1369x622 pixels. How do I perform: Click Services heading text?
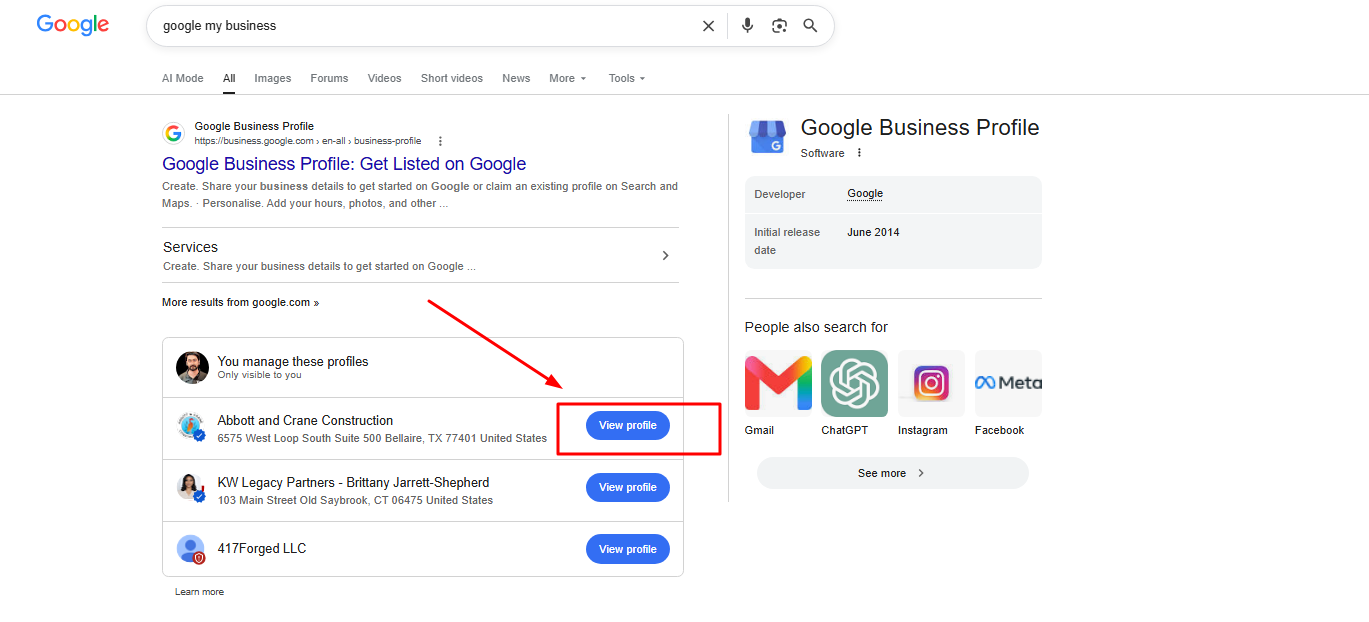coord(190,247)
